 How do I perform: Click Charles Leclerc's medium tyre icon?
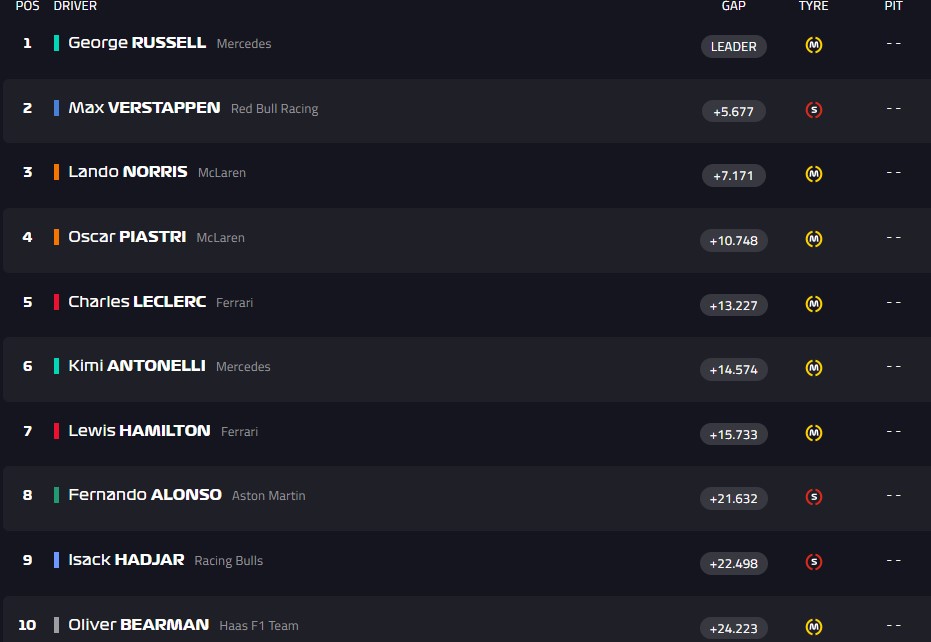pos(814,304)
